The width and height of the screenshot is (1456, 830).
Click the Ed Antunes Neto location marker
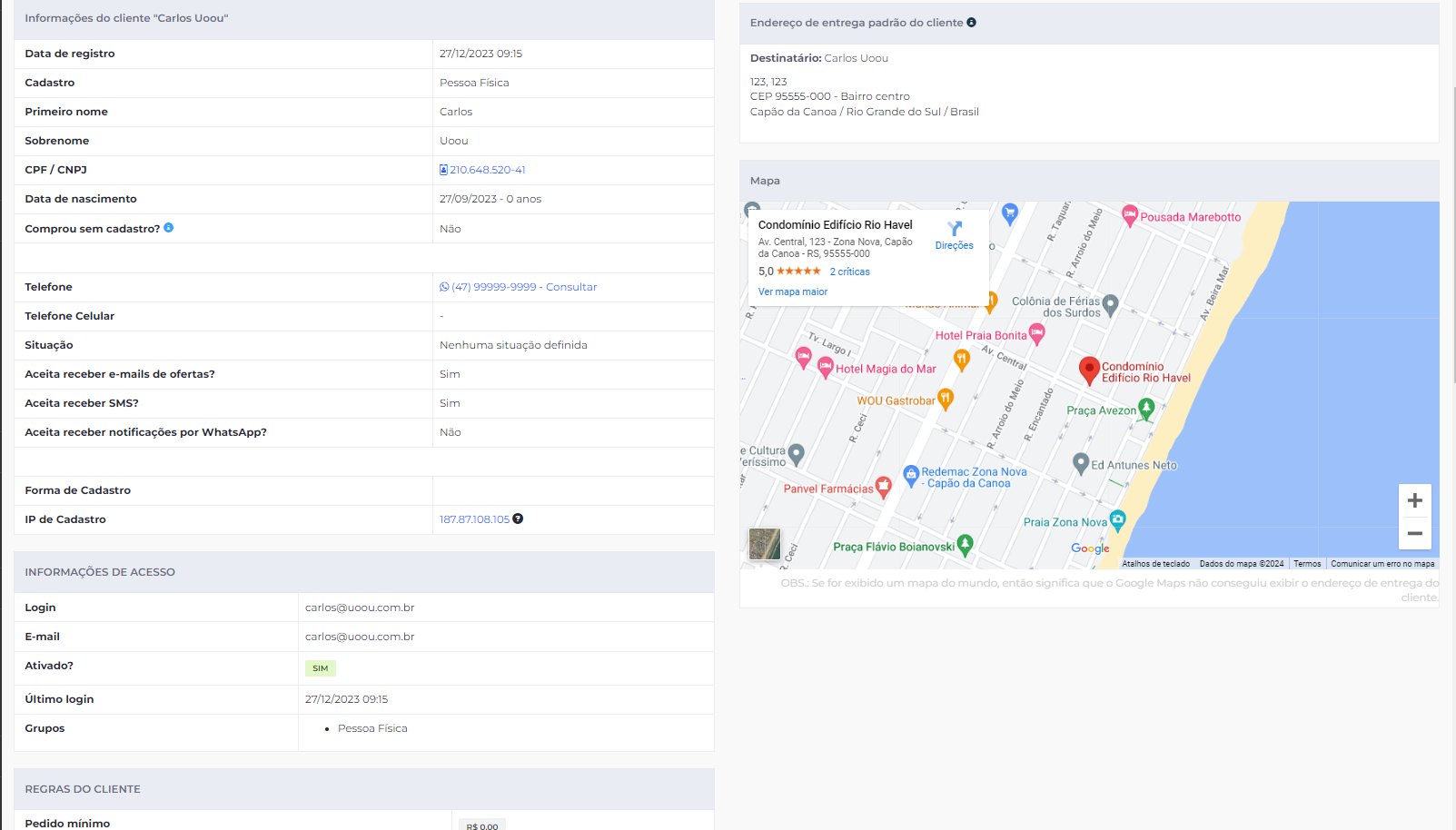point(1081,464)
